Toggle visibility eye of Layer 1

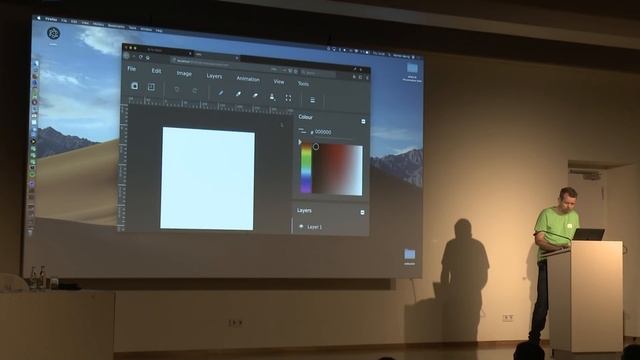[301, 226]
